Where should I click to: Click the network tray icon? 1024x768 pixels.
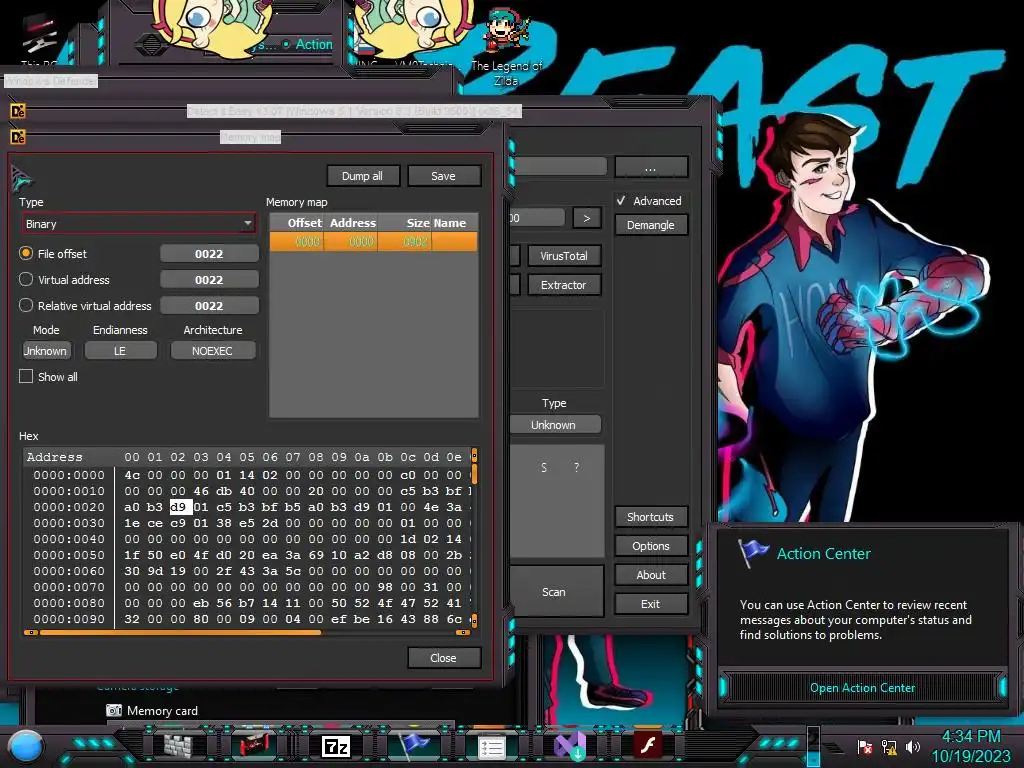[889, 747]
